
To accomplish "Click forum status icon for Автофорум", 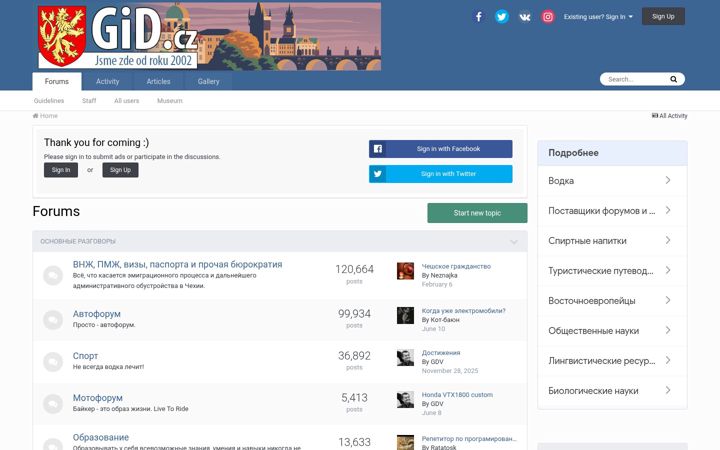I will (53, 320).
